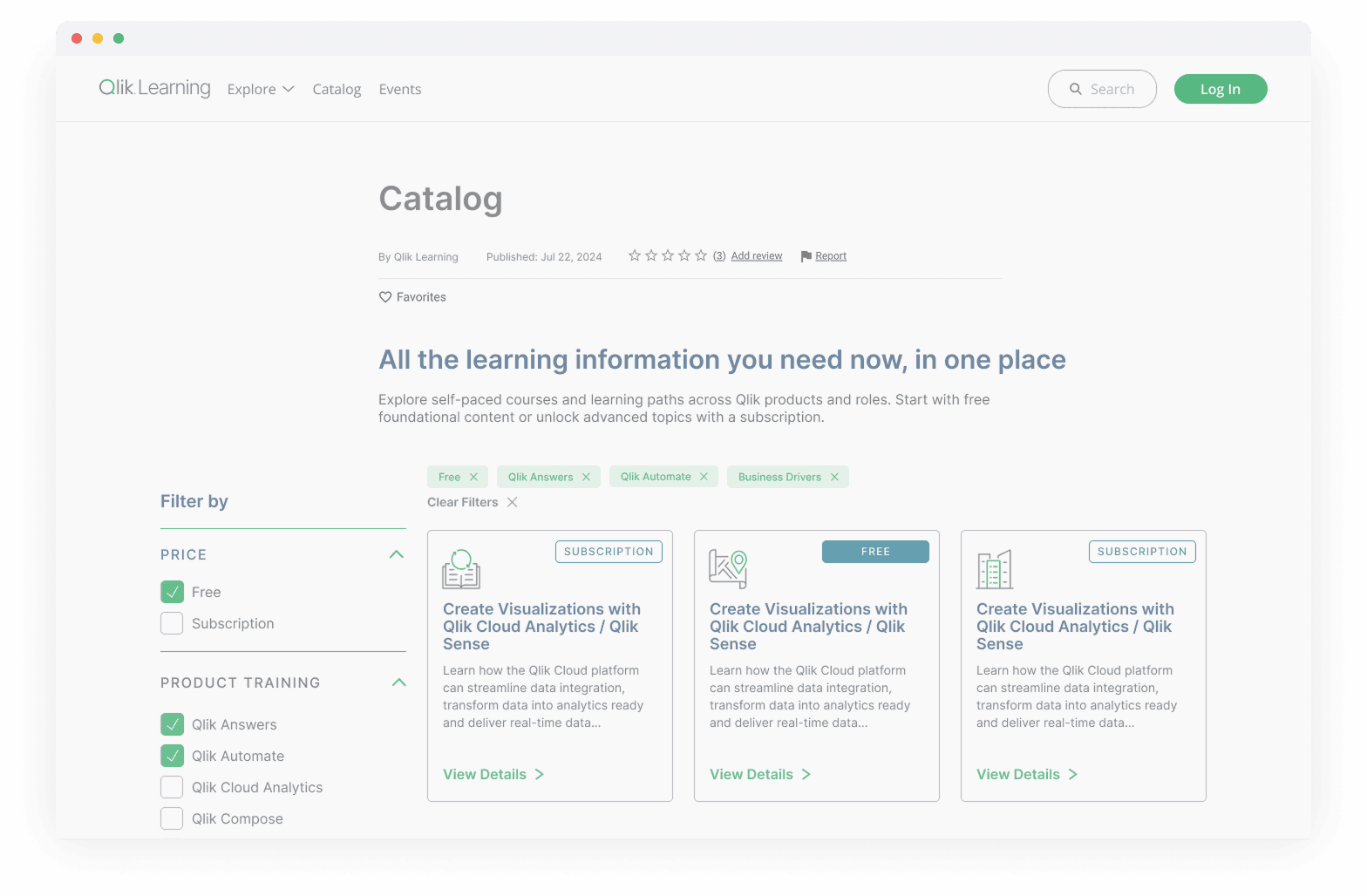
Task: Click the (3) reviews count
Action: coord(719,256)
